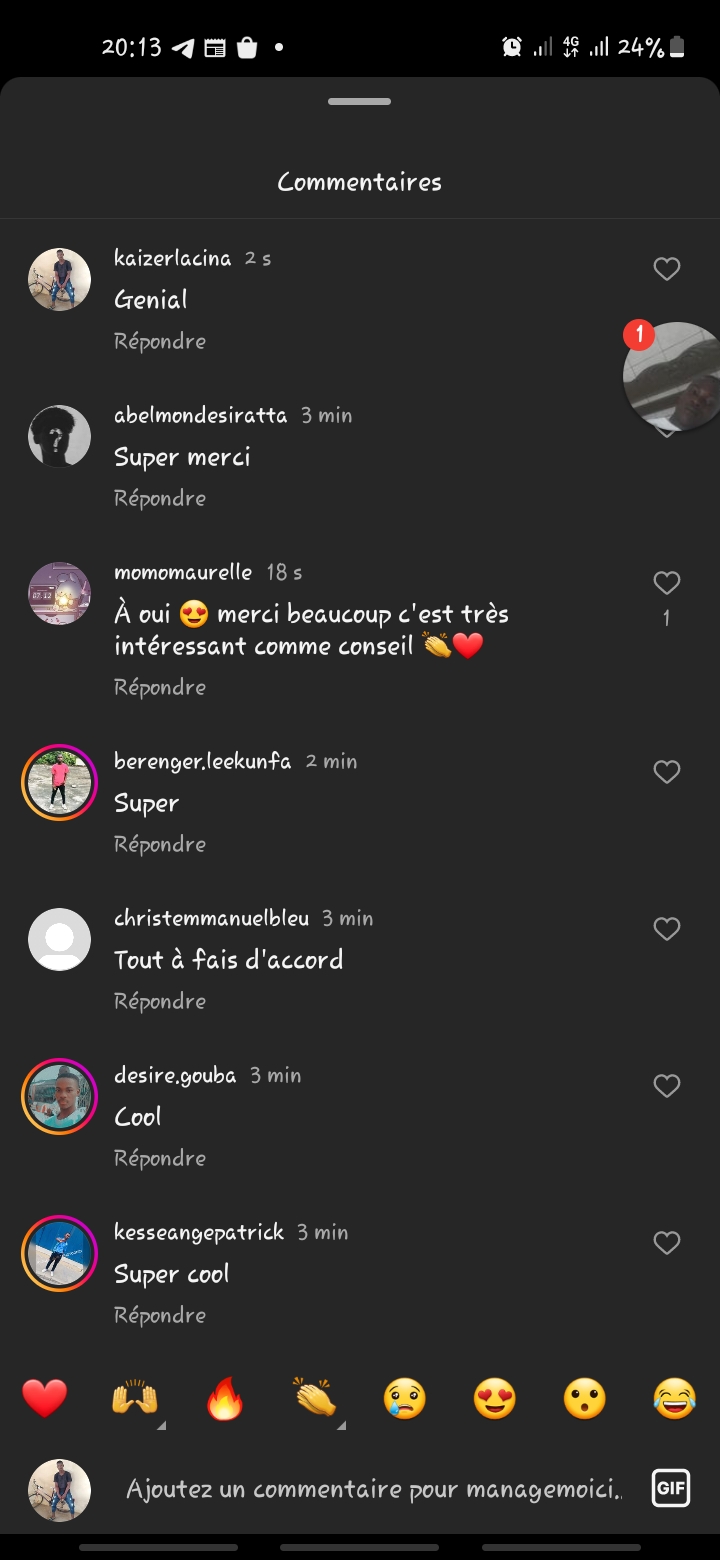Tap the comments sheet drag handle
The image size is (720, 1560).
pyautogui.click(x=360, y=102)
